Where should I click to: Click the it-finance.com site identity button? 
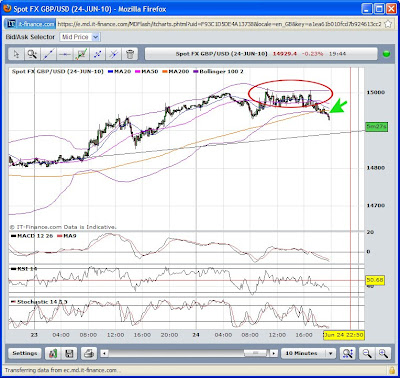tap(31, 24)
